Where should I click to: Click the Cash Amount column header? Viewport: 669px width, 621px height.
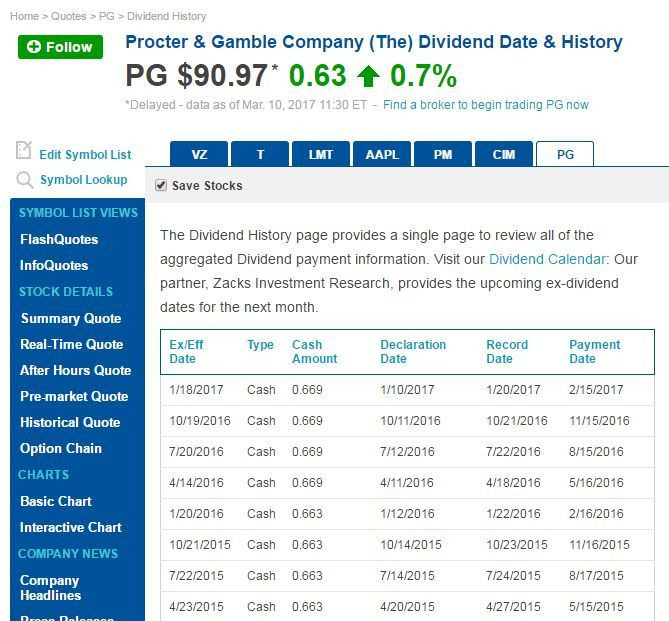[x=314, y=352]
